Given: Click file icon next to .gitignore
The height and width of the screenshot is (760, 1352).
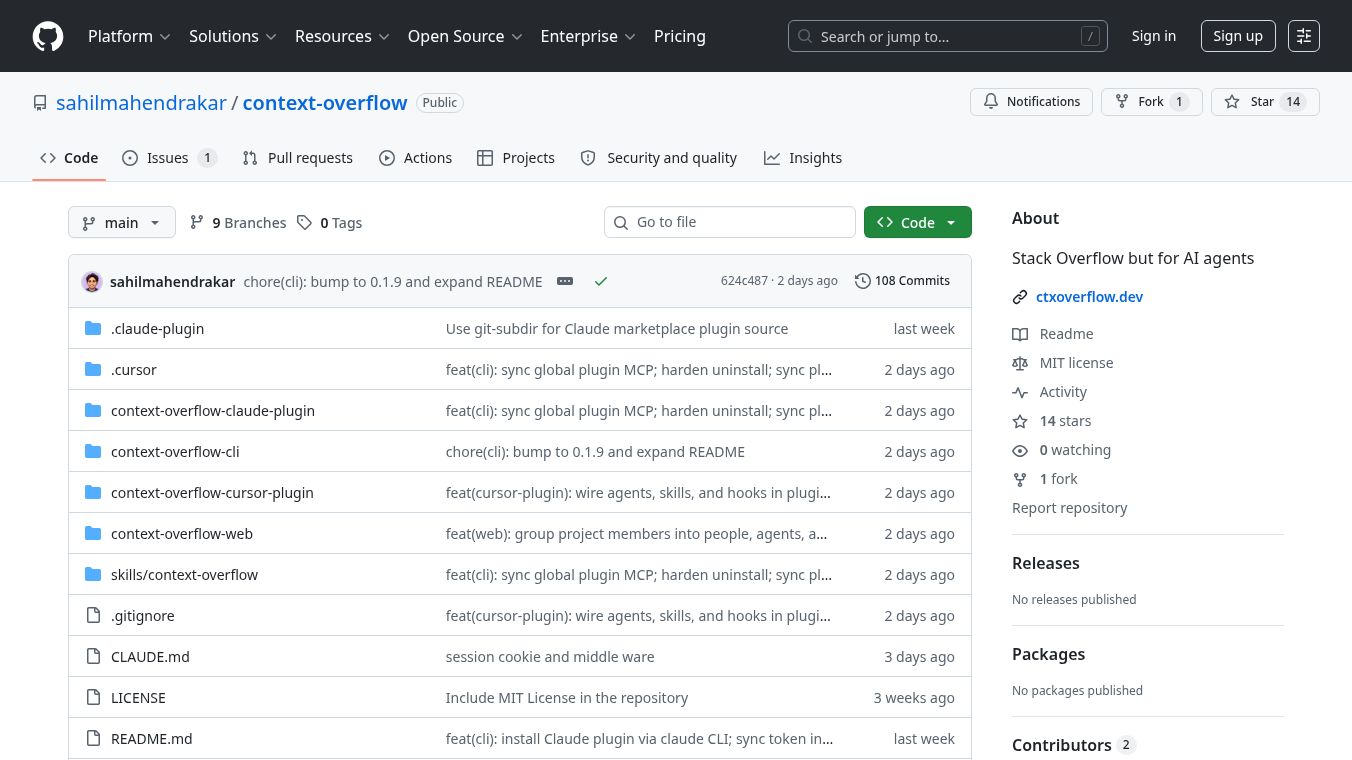Looking at the screenshot, I should [x=93, y=615].
